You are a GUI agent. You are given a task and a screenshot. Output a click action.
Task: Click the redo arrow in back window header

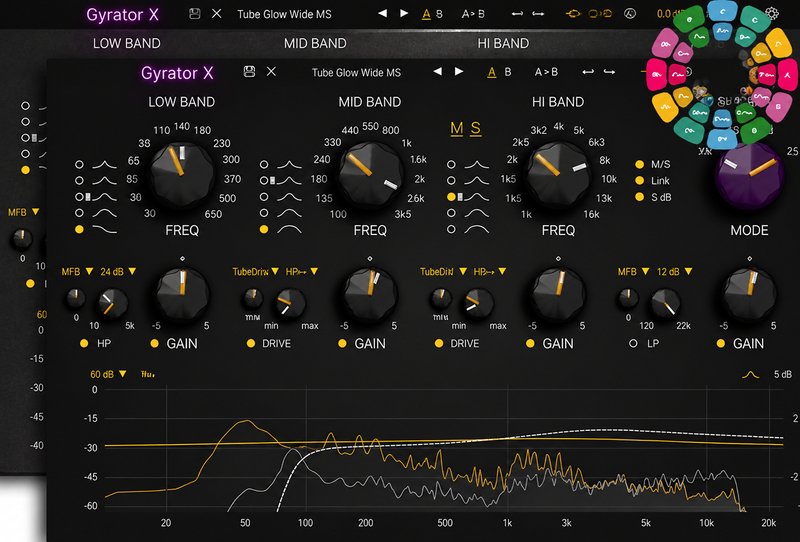pyautogui.click(x=538, y=14)
